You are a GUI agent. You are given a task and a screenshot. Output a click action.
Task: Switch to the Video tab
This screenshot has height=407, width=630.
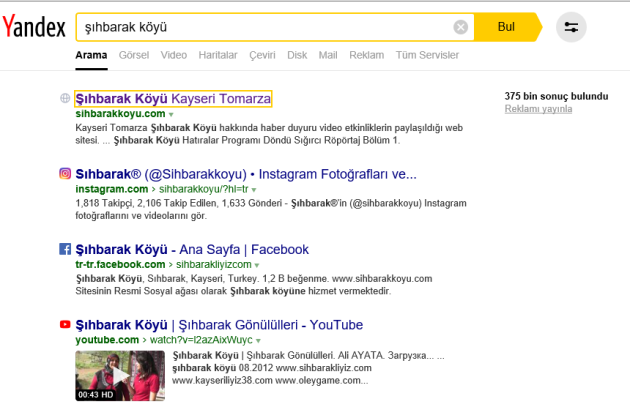click(x=174, y=55)
